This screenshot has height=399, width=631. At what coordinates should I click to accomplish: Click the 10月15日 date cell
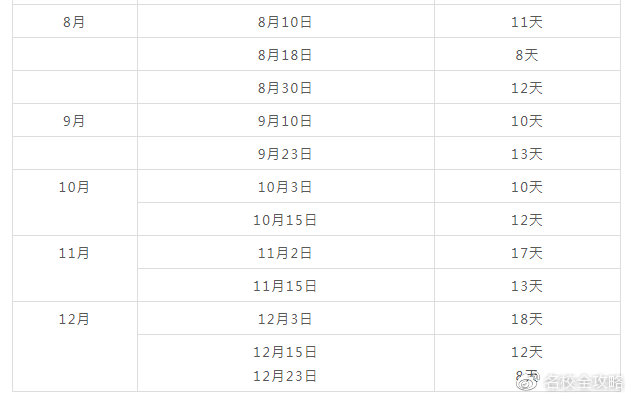(286, 219)
